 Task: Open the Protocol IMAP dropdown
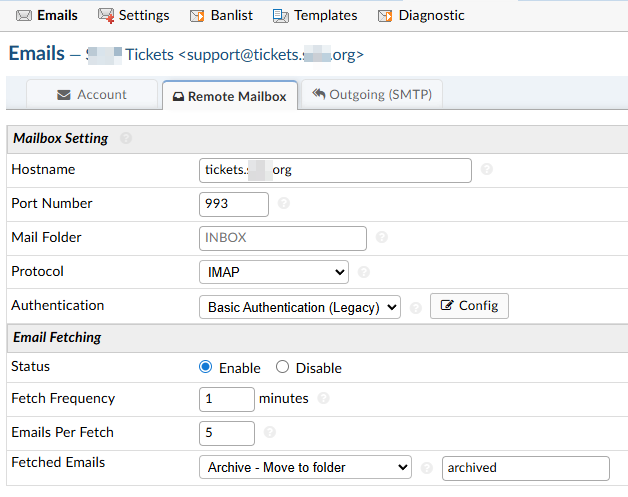273,272
